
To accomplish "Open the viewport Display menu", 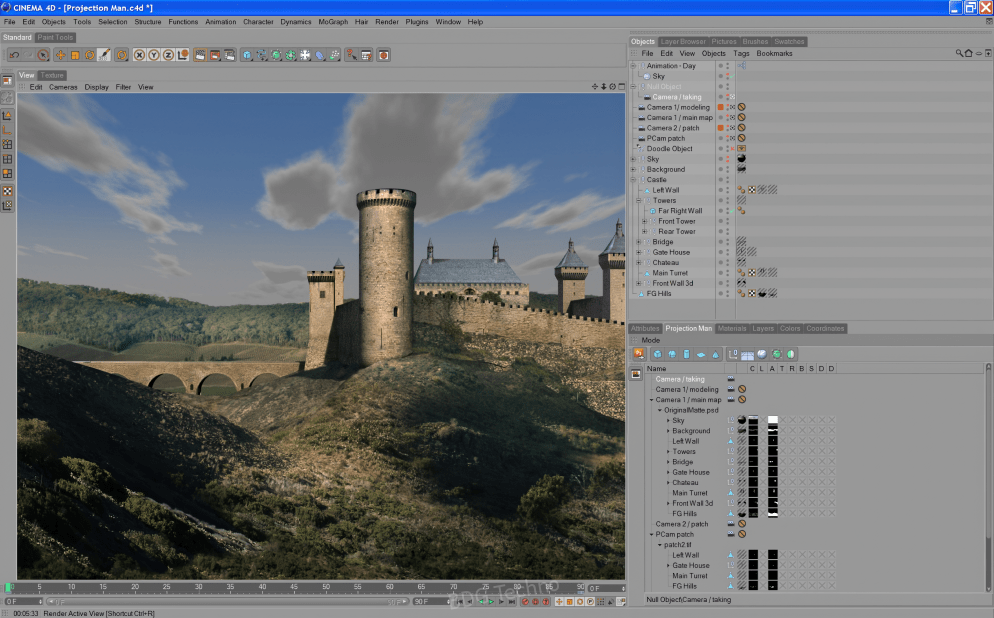I will coord(96,87).
